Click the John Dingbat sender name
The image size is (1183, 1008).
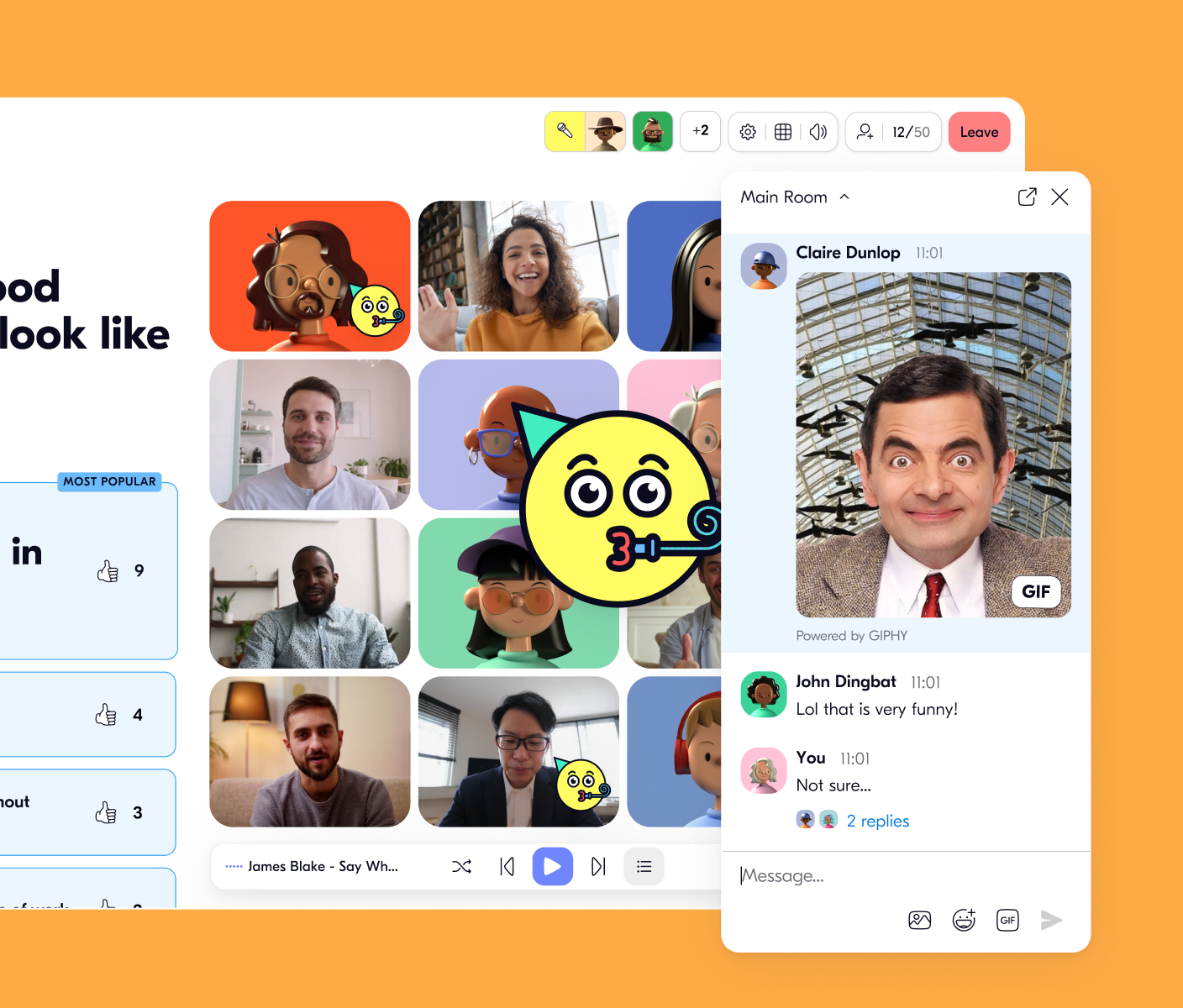pyautogui.click(x=846, y=682)
